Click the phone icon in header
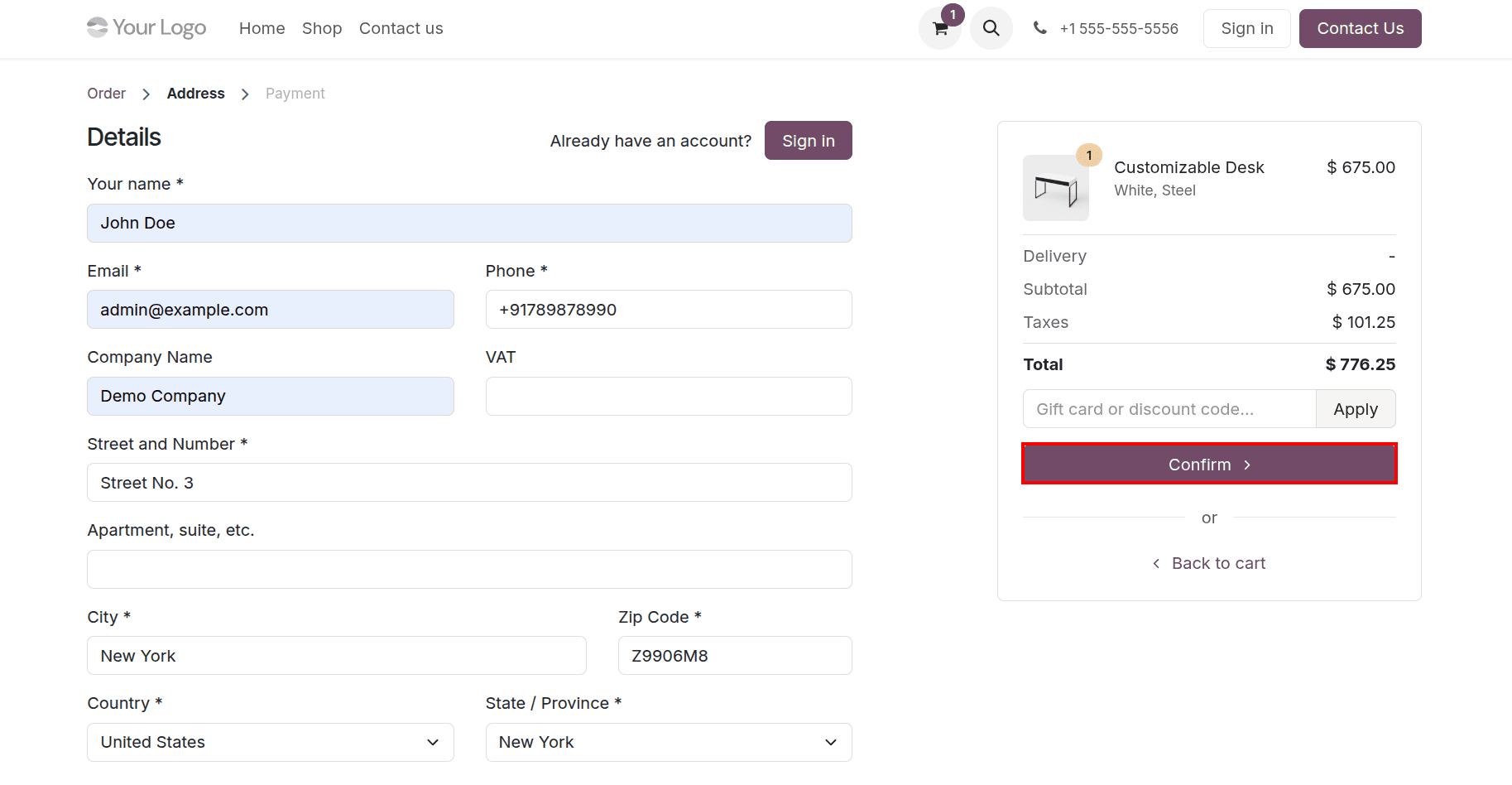This screenshot has height=785, width=1512. pos(1039,28)
